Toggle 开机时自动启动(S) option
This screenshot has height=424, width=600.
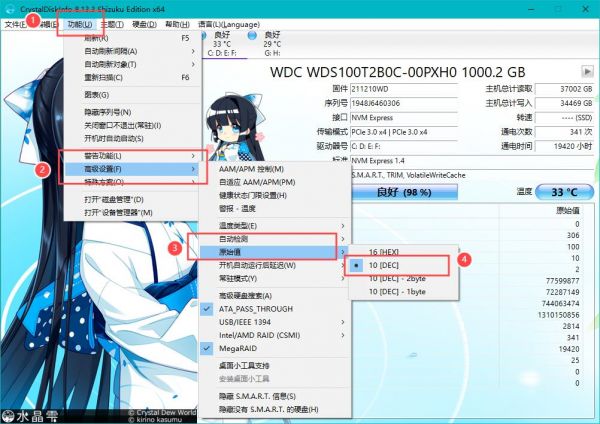click(x=132, y=138)
